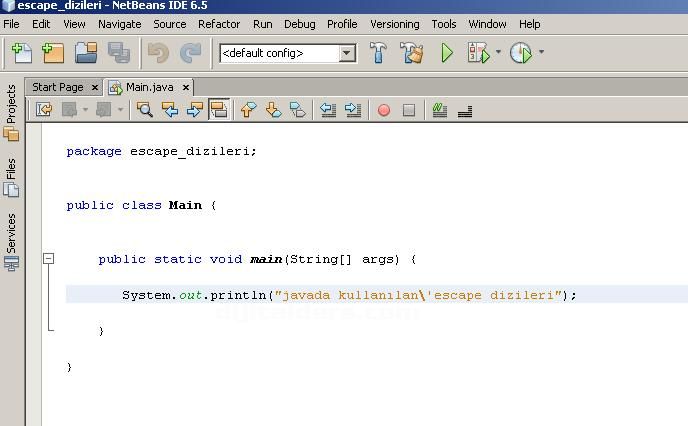Run the main project with green arrow
Image resolution: width=688 pixels, height=426 pixels.
[447, 53]
